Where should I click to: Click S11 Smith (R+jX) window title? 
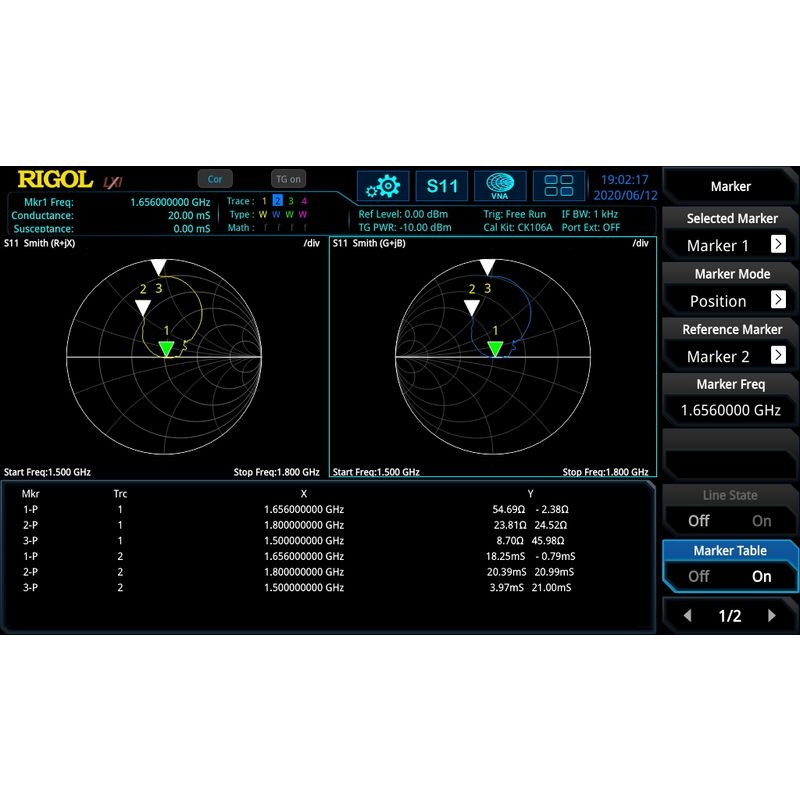(39, 243)
